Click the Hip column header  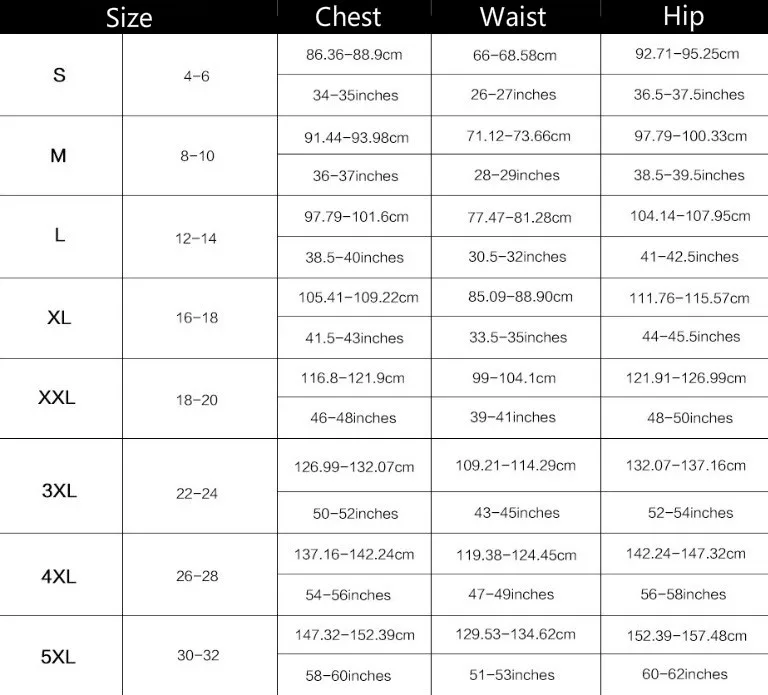coord(683,17)
